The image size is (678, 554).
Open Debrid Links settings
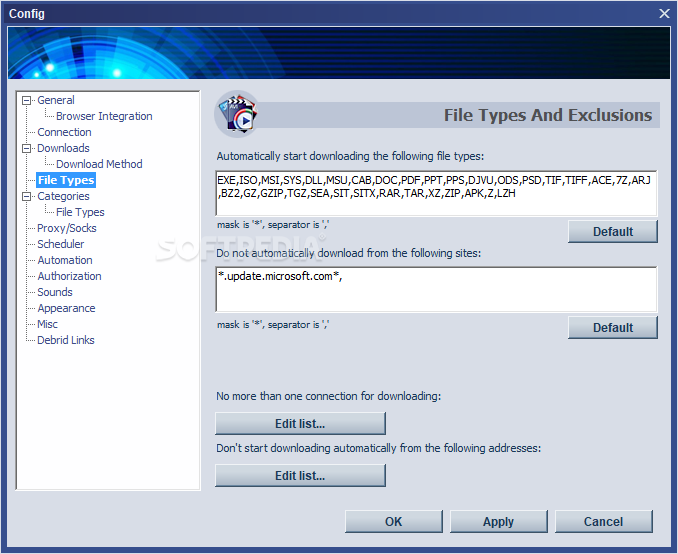click(x=66, y=340)
